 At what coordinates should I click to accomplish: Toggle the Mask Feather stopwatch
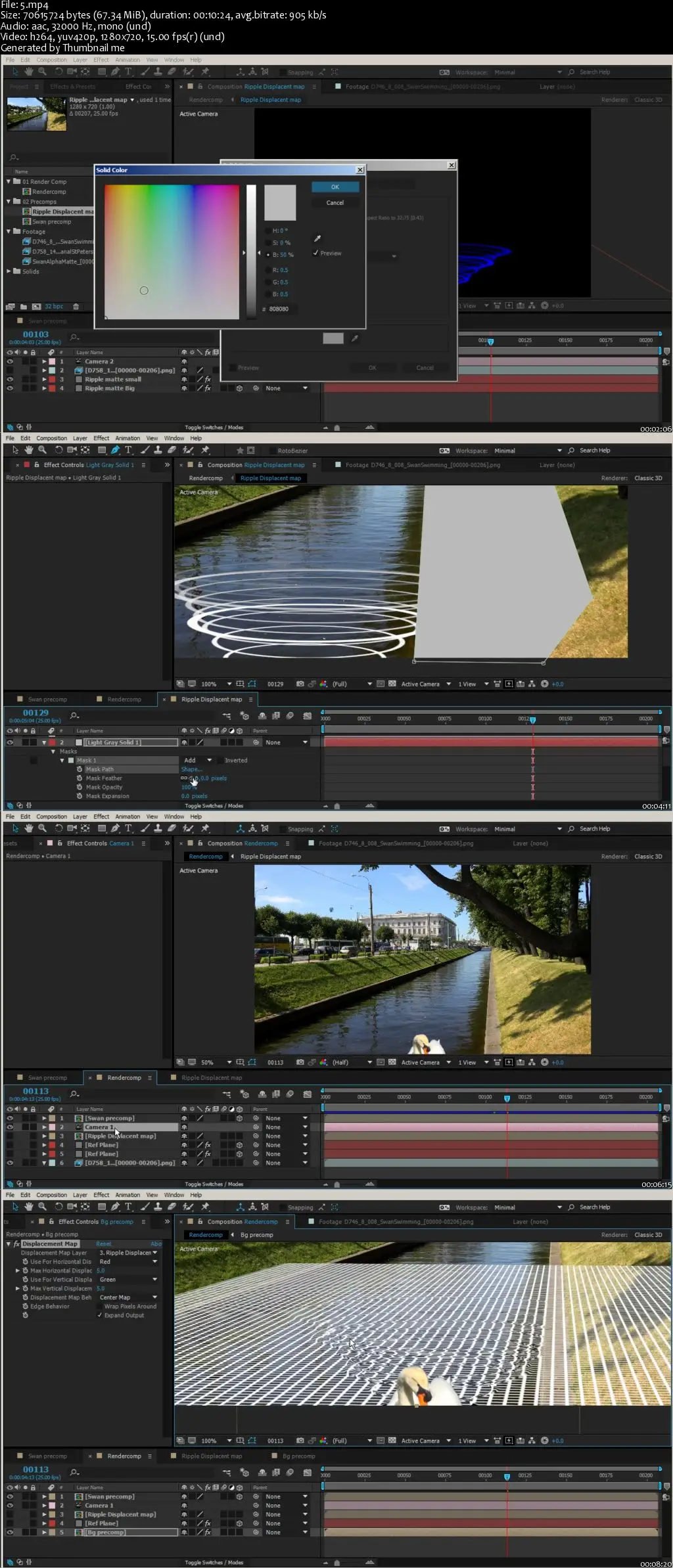pyautogui.click(x=80, y=778)
